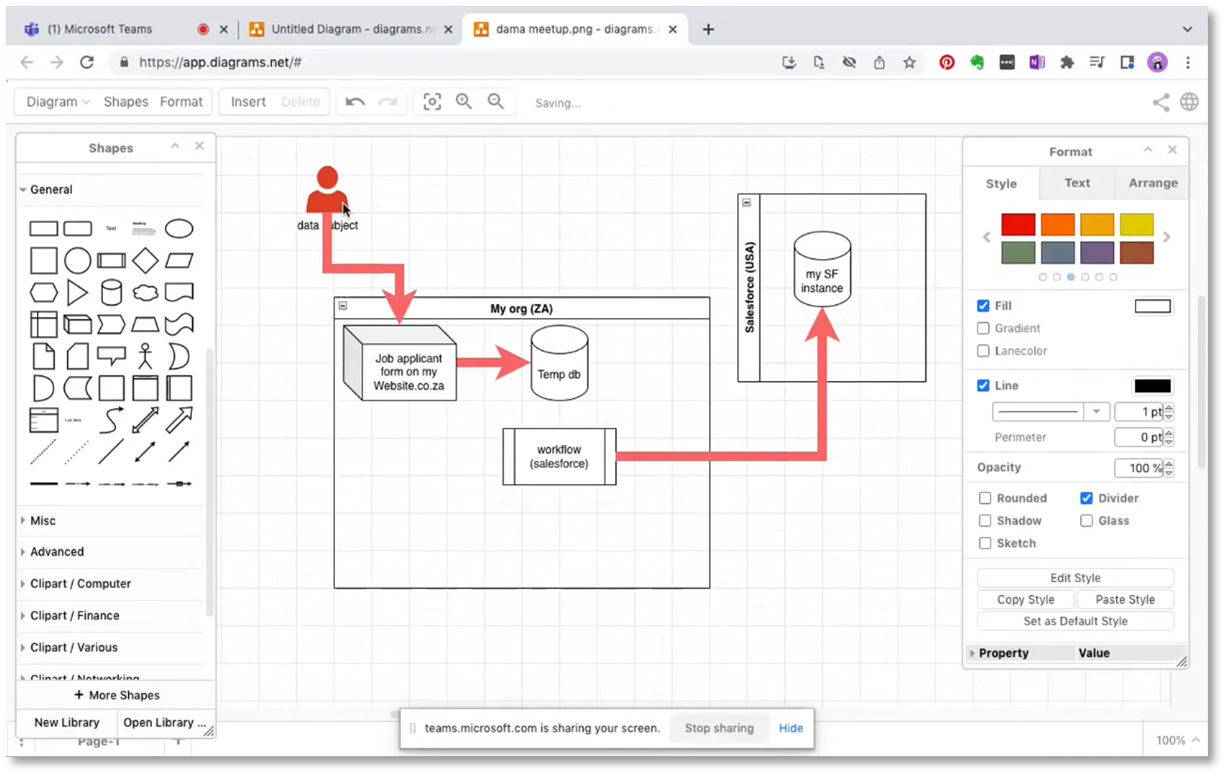The height and width of the screenshot is (776, 1227).
Task: Click the Copy Style button
Action: coord(1026,600)
